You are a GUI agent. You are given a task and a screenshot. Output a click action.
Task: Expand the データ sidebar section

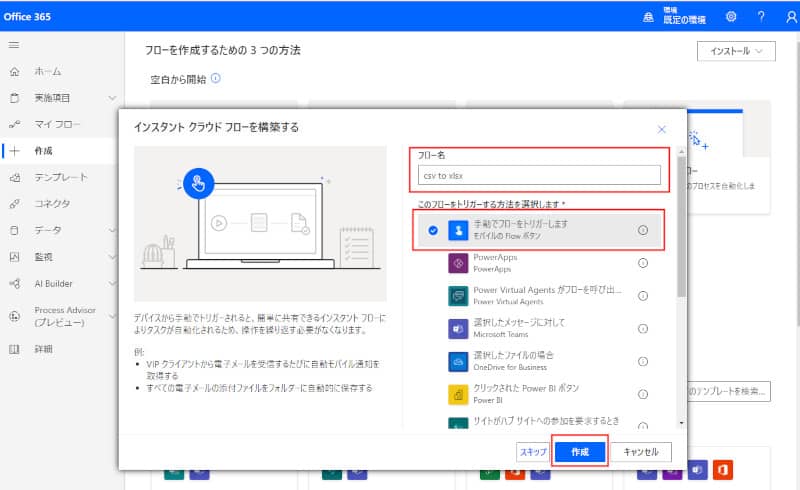[x=112, y=231]
